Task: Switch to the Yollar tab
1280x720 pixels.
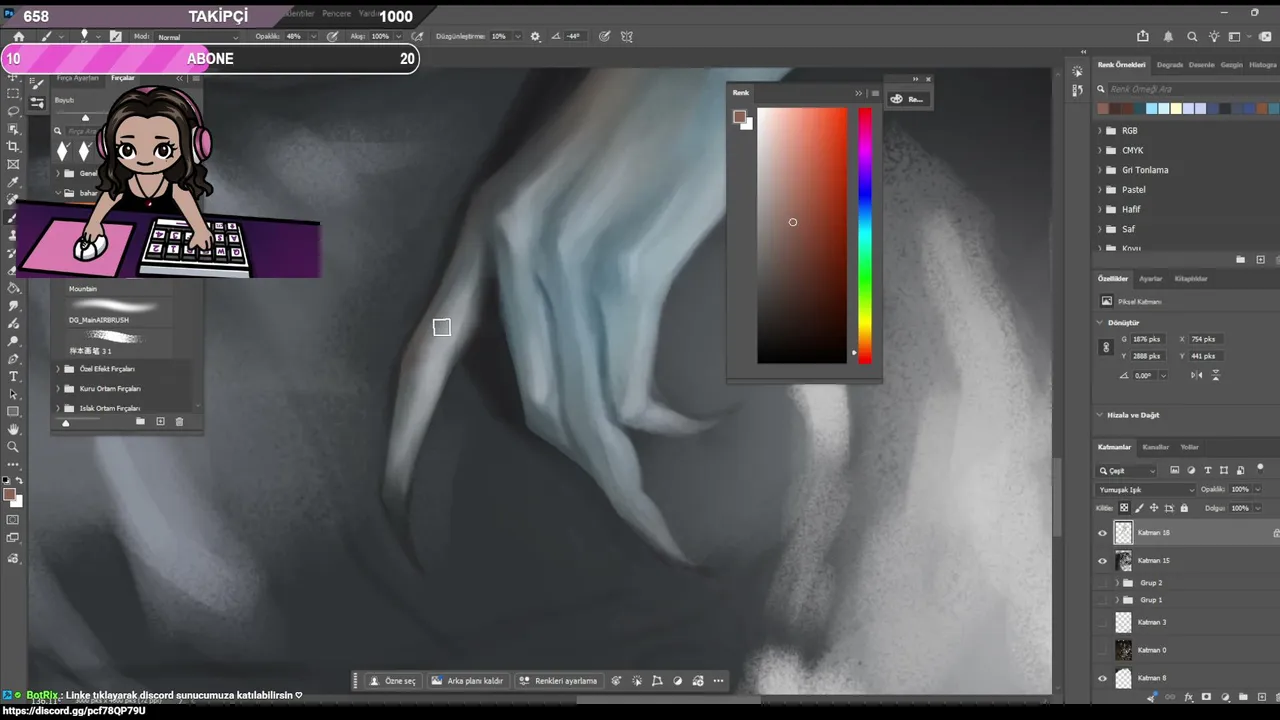Action: (1189, 447)
